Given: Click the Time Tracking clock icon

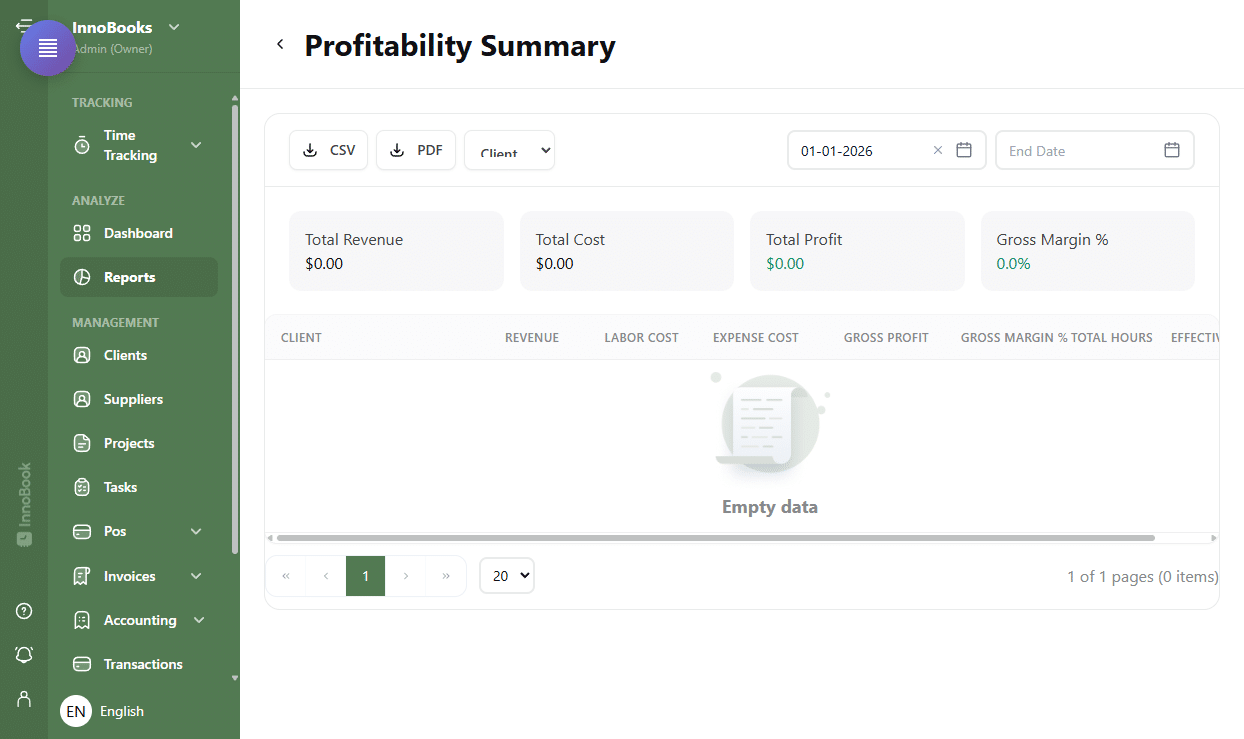Looking at the screenshot, I should point(82,145).
